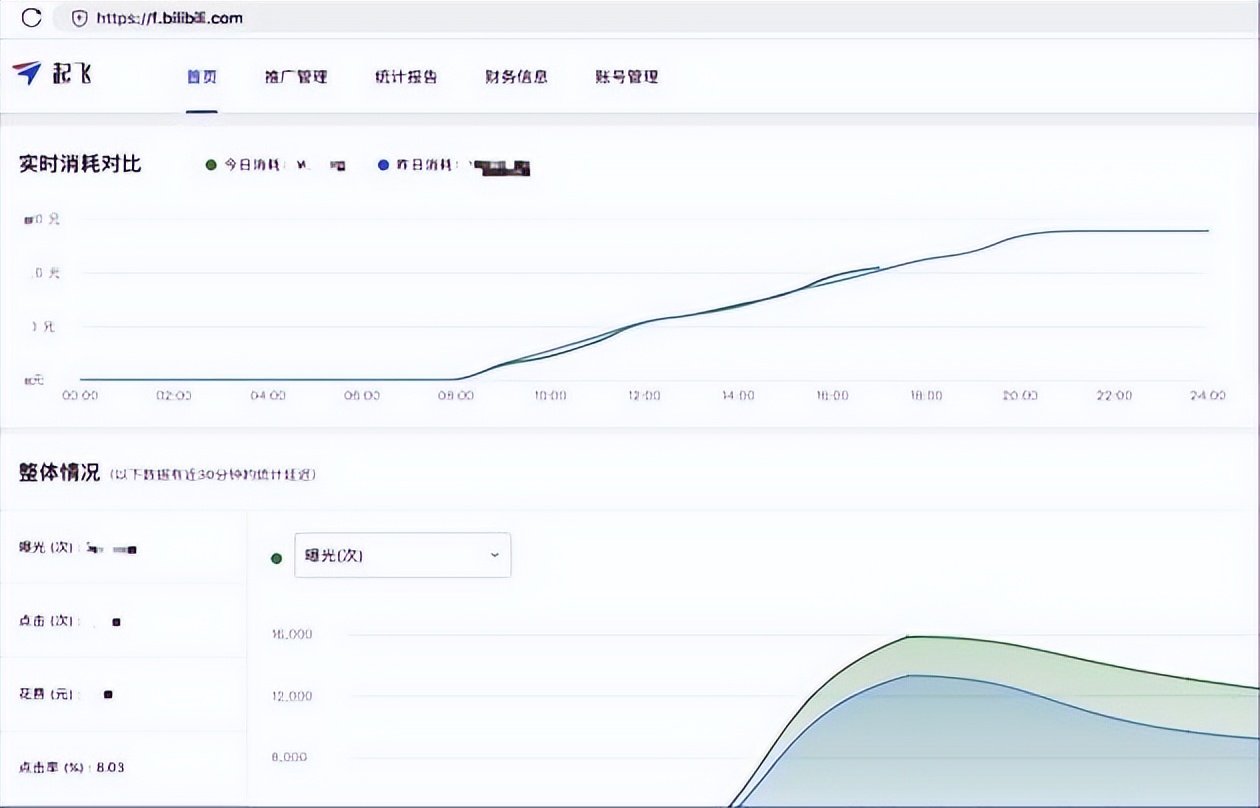Switch to the 推广管理 menu section
This screenshot has height=808, width=1260.
click(298, 77)
